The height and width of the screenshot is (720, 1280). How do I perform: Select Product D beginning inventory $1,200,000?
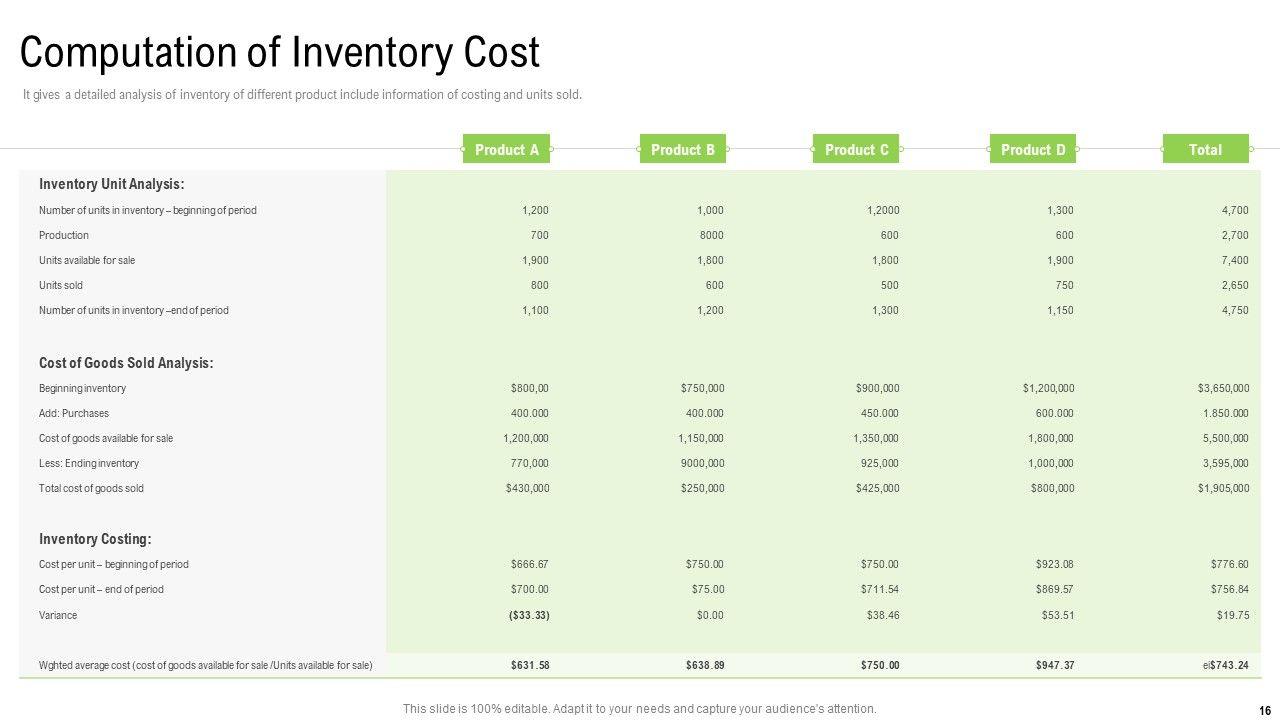pos(1048,388)
